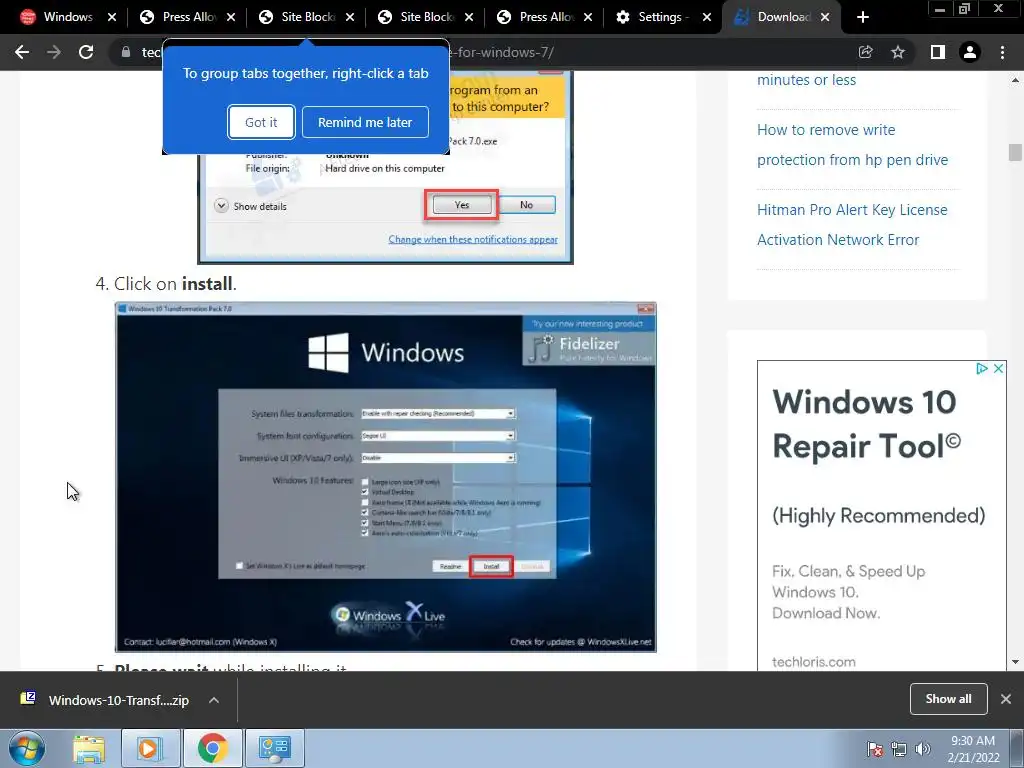Click the AdChoices triangle icon on the ad
Image resolution: width=1024 pixels, height=768 pixels.
pos(982,368)
